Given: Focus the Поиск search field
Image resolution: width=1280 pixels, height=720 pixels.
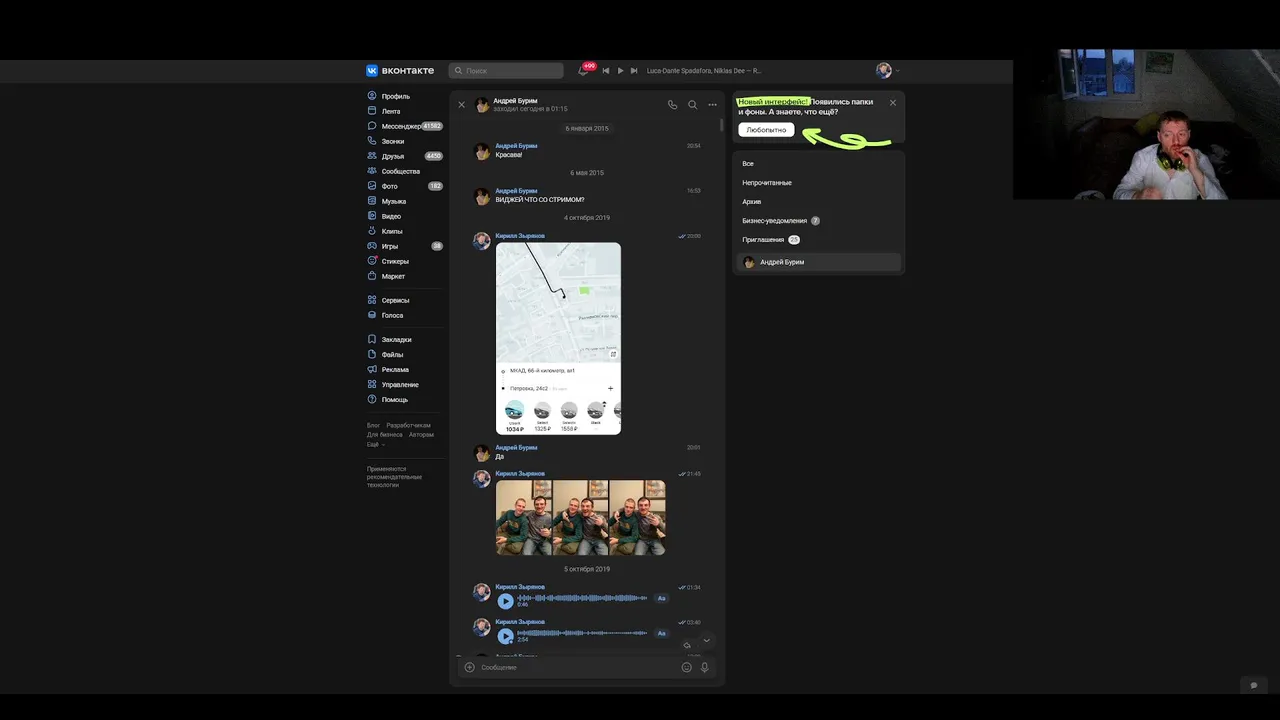Looking at the screenshot, I should click(506, 71).
